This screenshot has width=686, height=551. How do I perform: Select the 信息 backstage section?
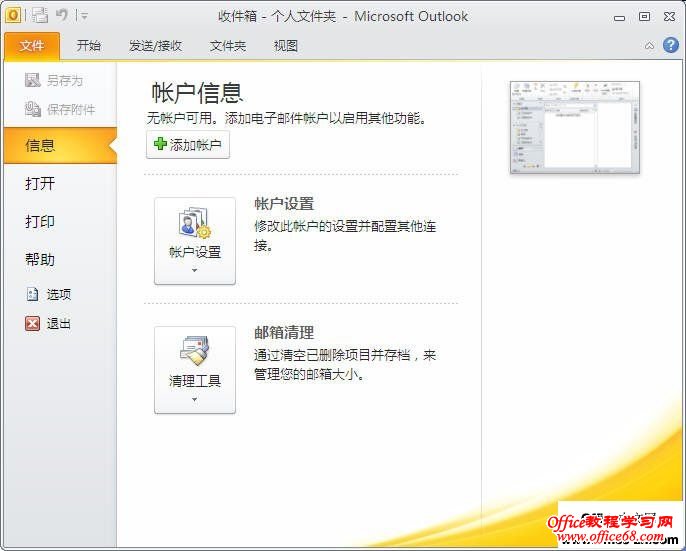[60, 145]
